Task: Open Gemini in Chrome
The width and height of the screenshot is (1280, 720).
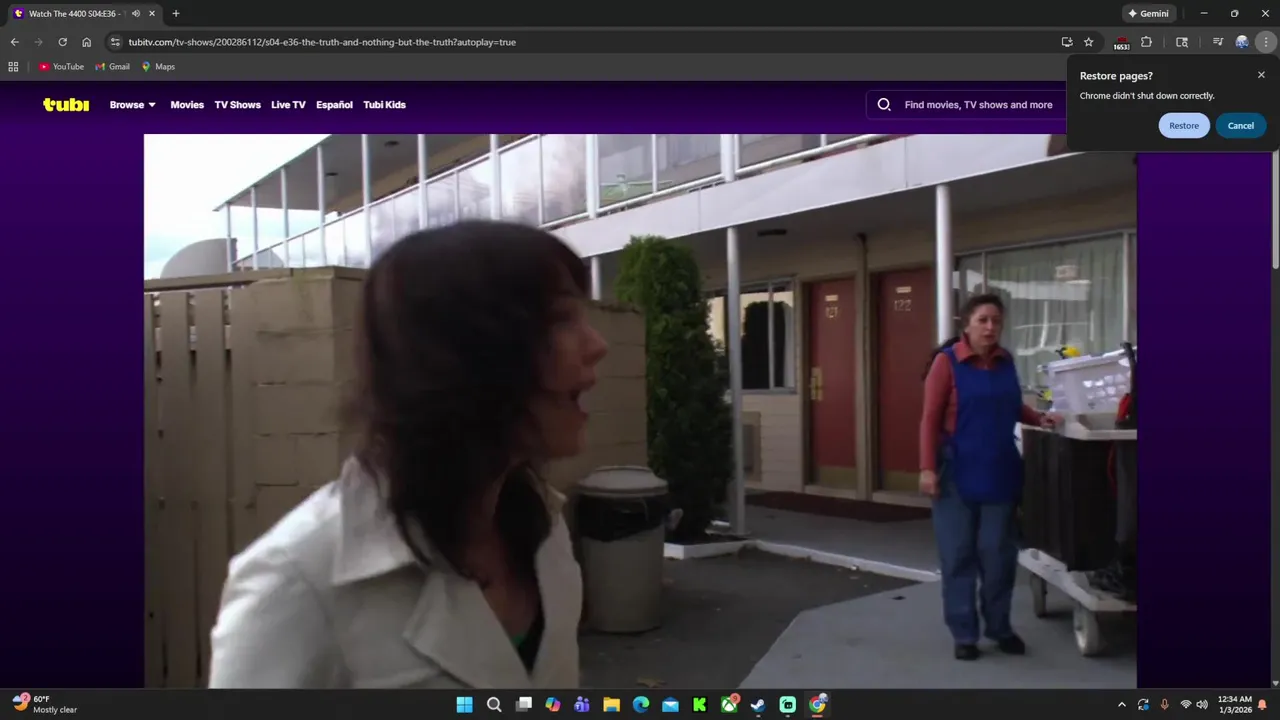Action: click(1148, 14)
